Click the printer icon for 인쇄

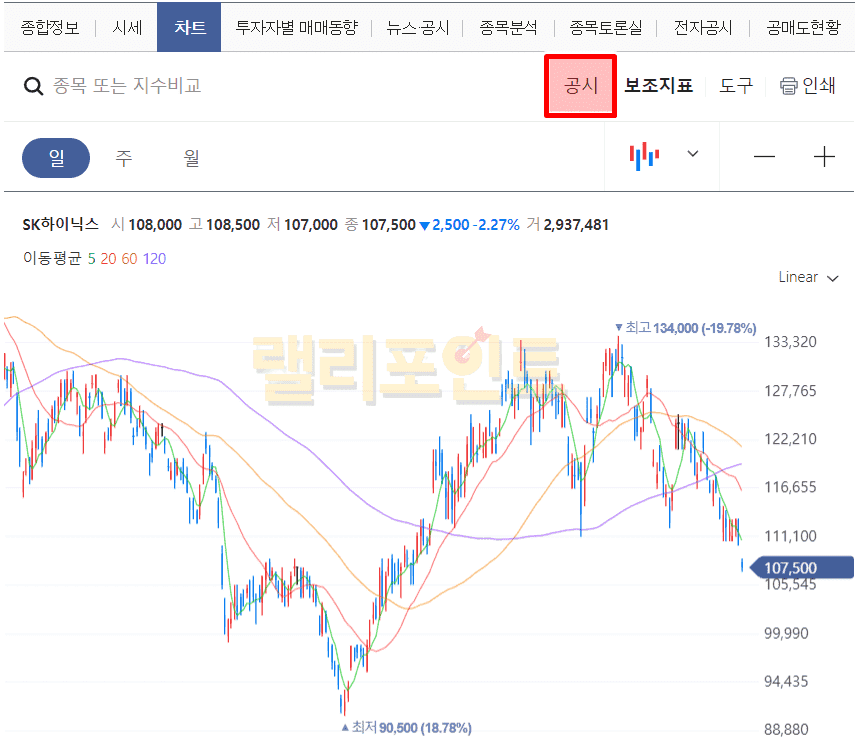pyautogui.click(x=788, y=86)
